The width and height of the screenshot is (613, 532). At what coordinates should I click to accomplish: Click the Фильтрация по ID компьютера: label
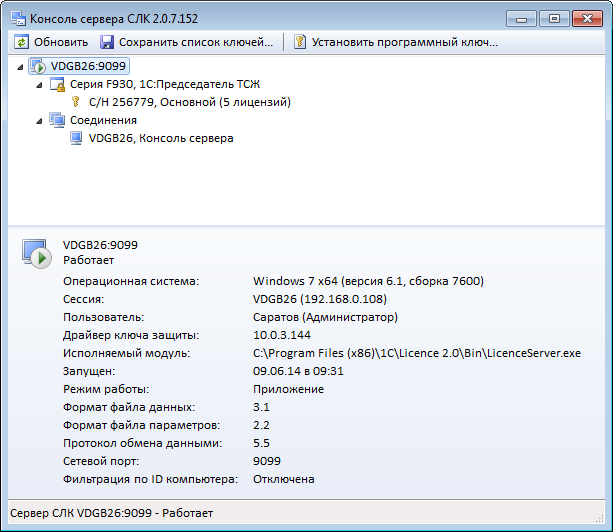151,479
